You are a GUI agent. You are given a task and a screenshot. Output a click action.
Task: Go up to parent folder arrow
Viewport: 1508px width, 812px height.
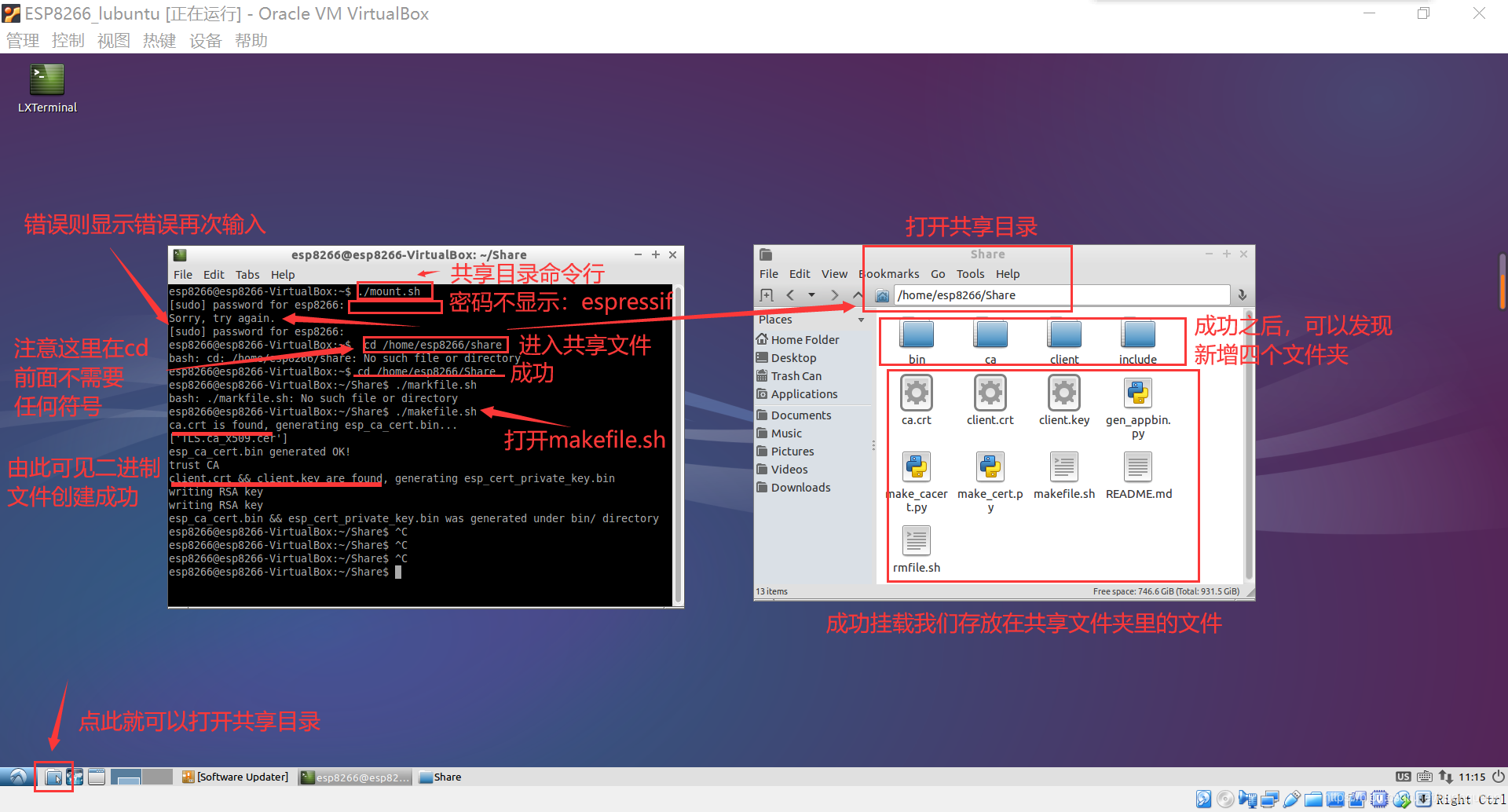click(x=858, y=295)
